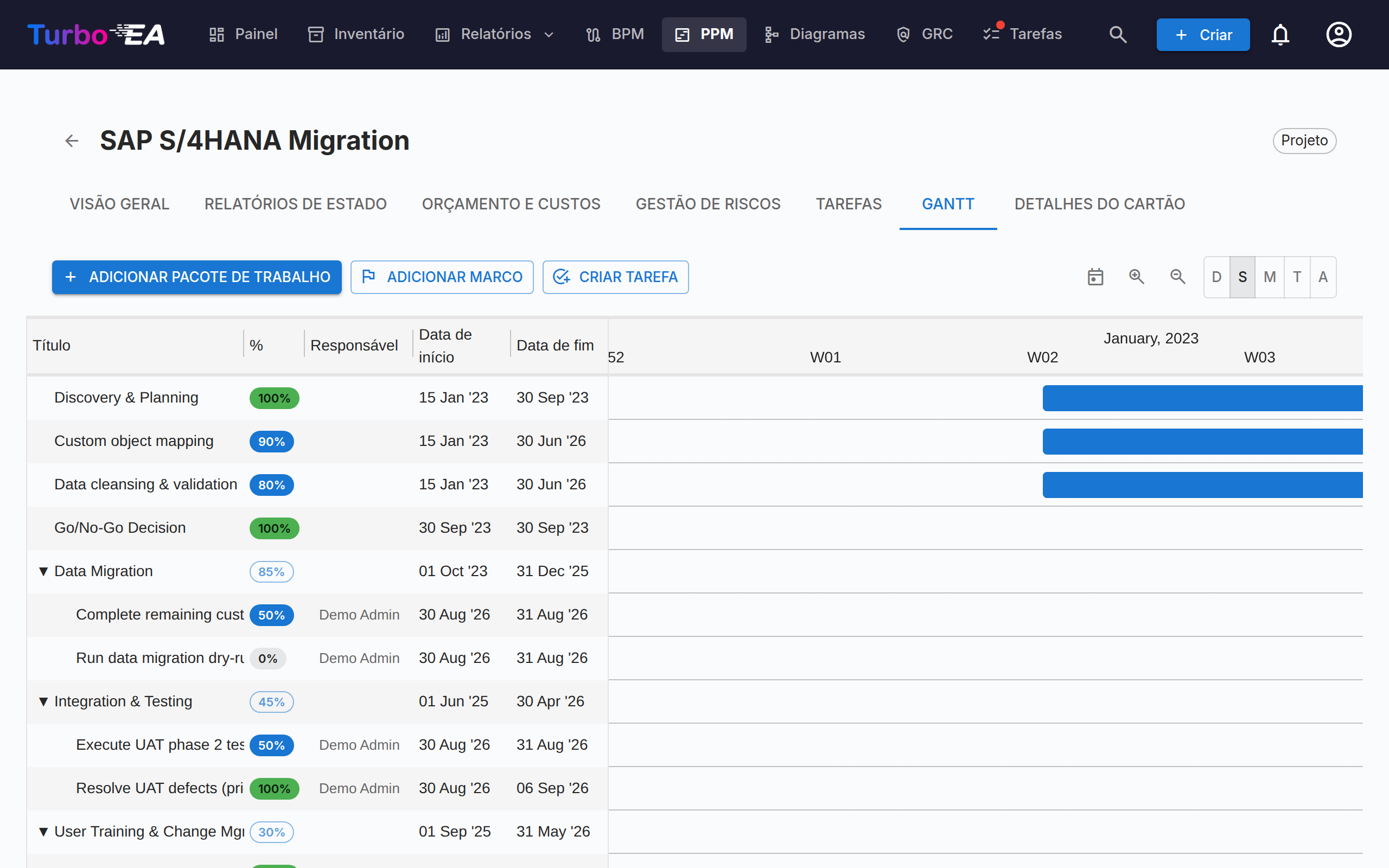Switch Gantt scale to Year (A)
Viewport: 1389px width, 868px height.
[1323, 277]
